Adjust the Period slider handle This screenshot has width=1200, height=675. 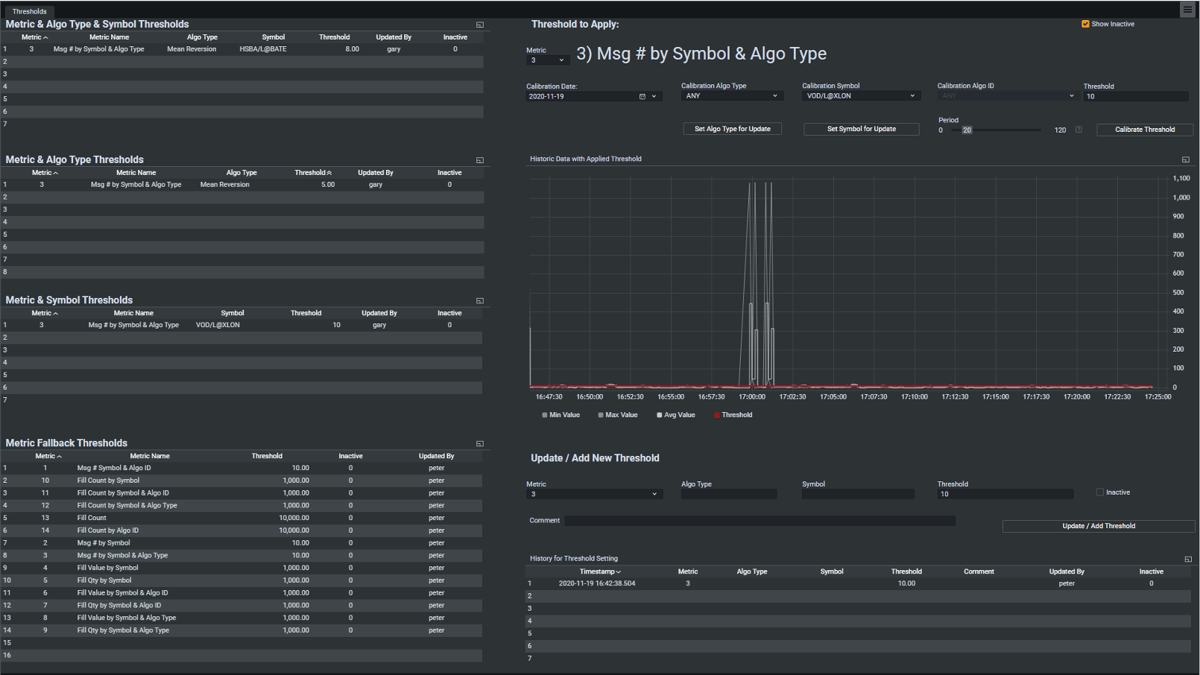pos(967,130)
